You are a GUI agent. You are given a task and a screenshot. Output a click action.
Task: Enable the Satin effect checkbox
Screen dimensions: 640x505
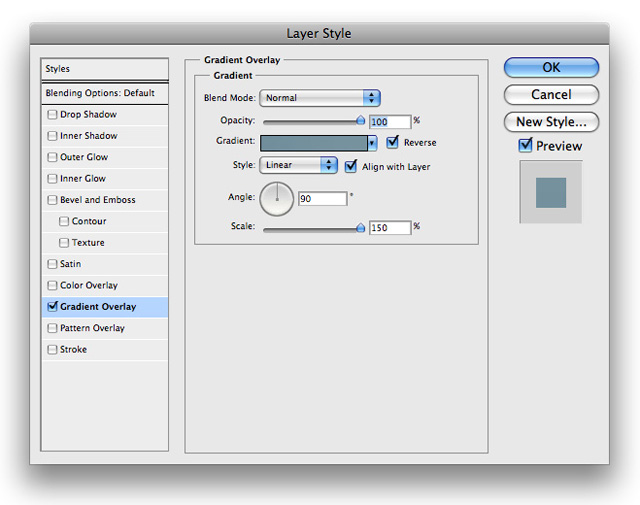[x=52, y=264]
